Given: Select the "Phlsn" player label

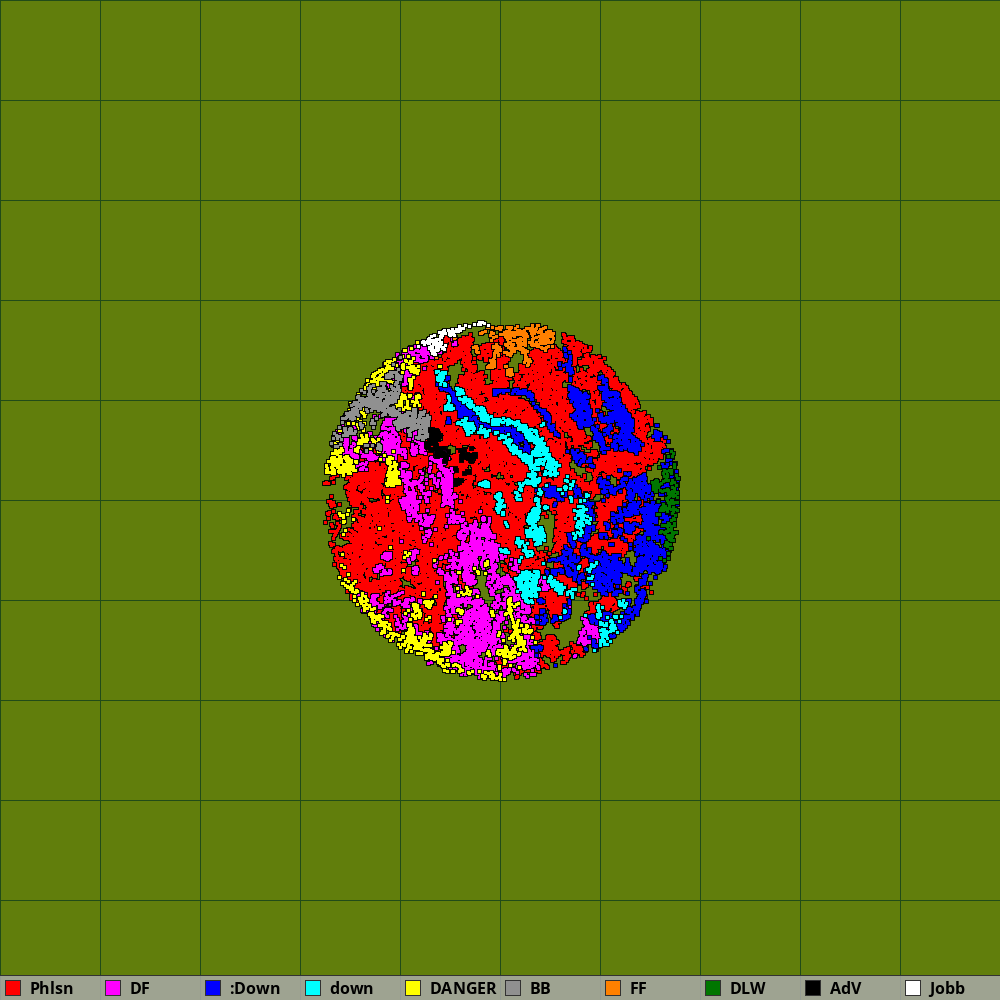Looking at the screenshot, I should 51,988.
